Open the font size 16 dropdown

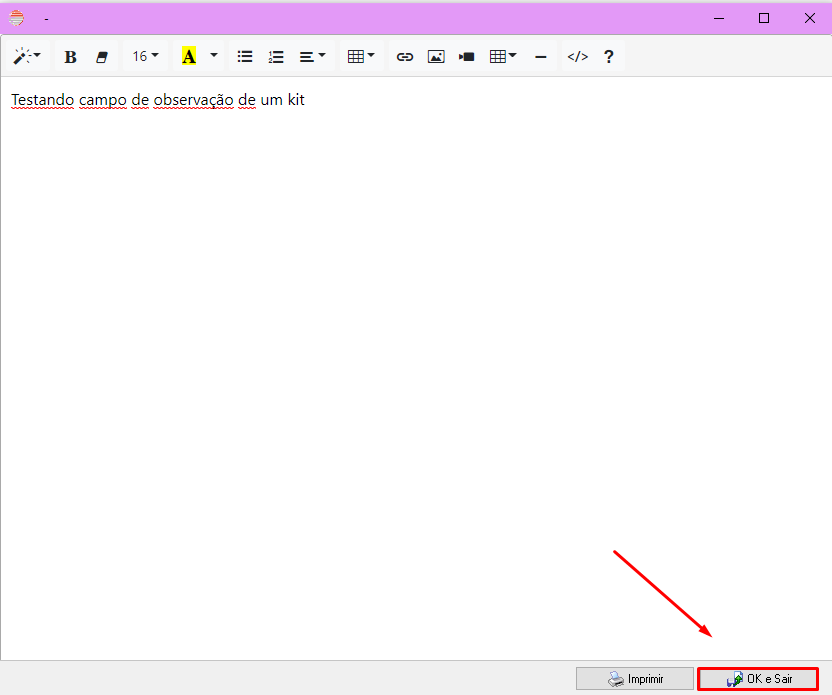coord(145,56)
